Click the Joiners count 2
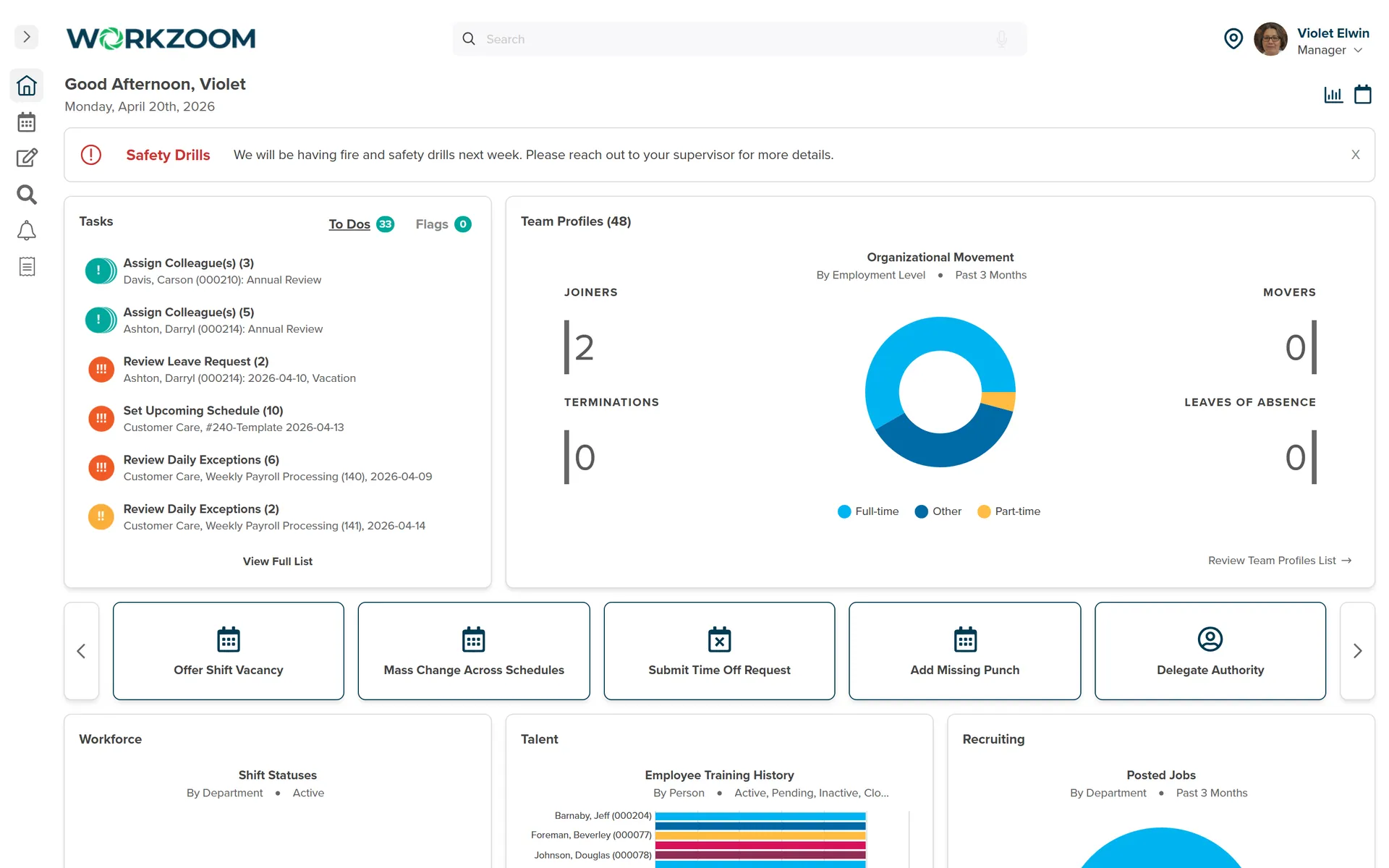 [584, 348]
